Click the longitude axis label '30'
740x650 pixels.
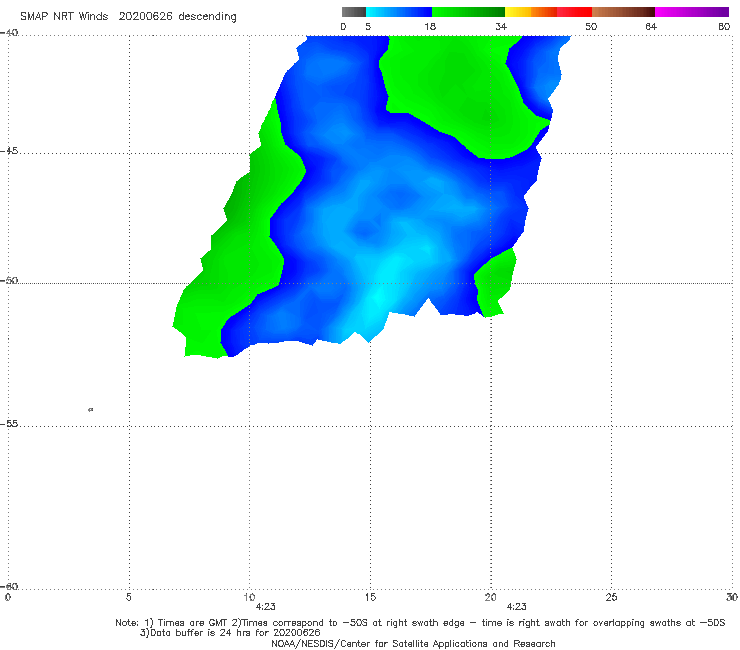coord(732,597)
